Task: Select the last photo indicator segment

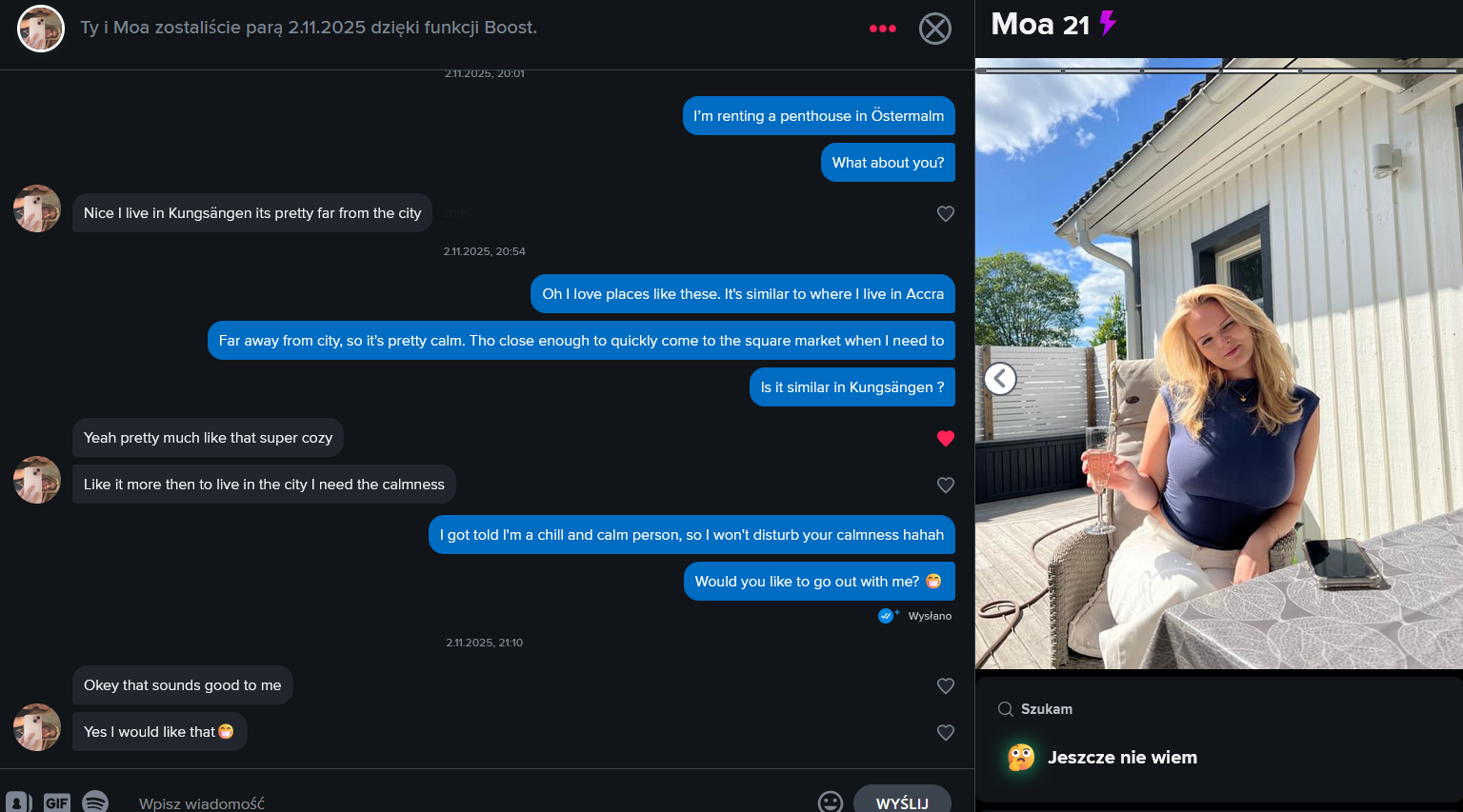Action: tap(1417, 70)
